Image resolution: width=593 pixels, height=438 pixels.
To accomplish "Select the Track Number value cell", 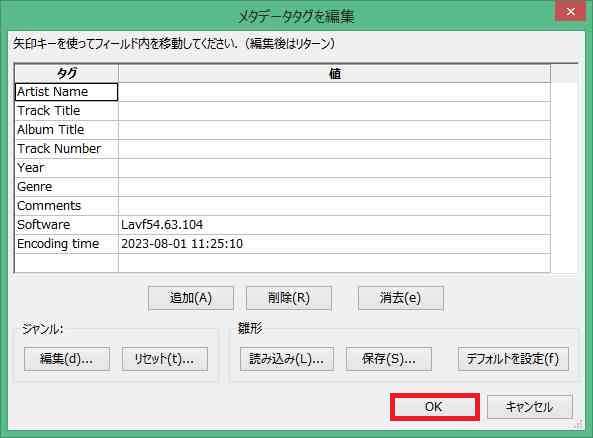I will [x=334, y=149].
